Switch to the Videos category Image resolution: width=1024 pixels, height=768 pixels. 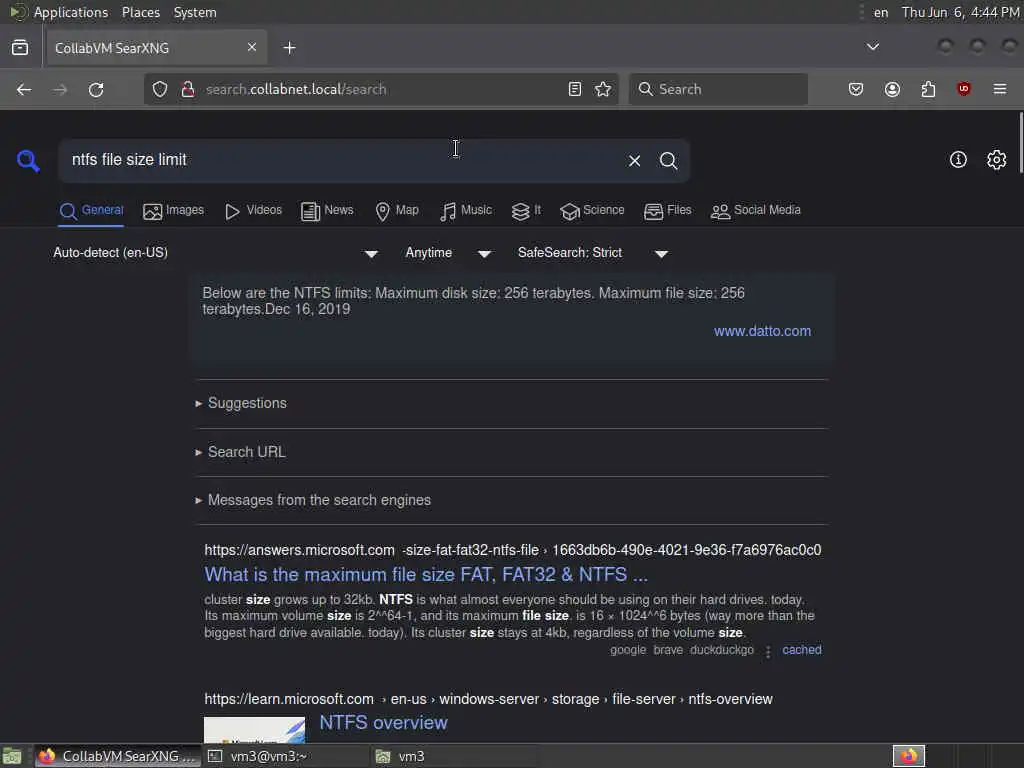(253, 210)
